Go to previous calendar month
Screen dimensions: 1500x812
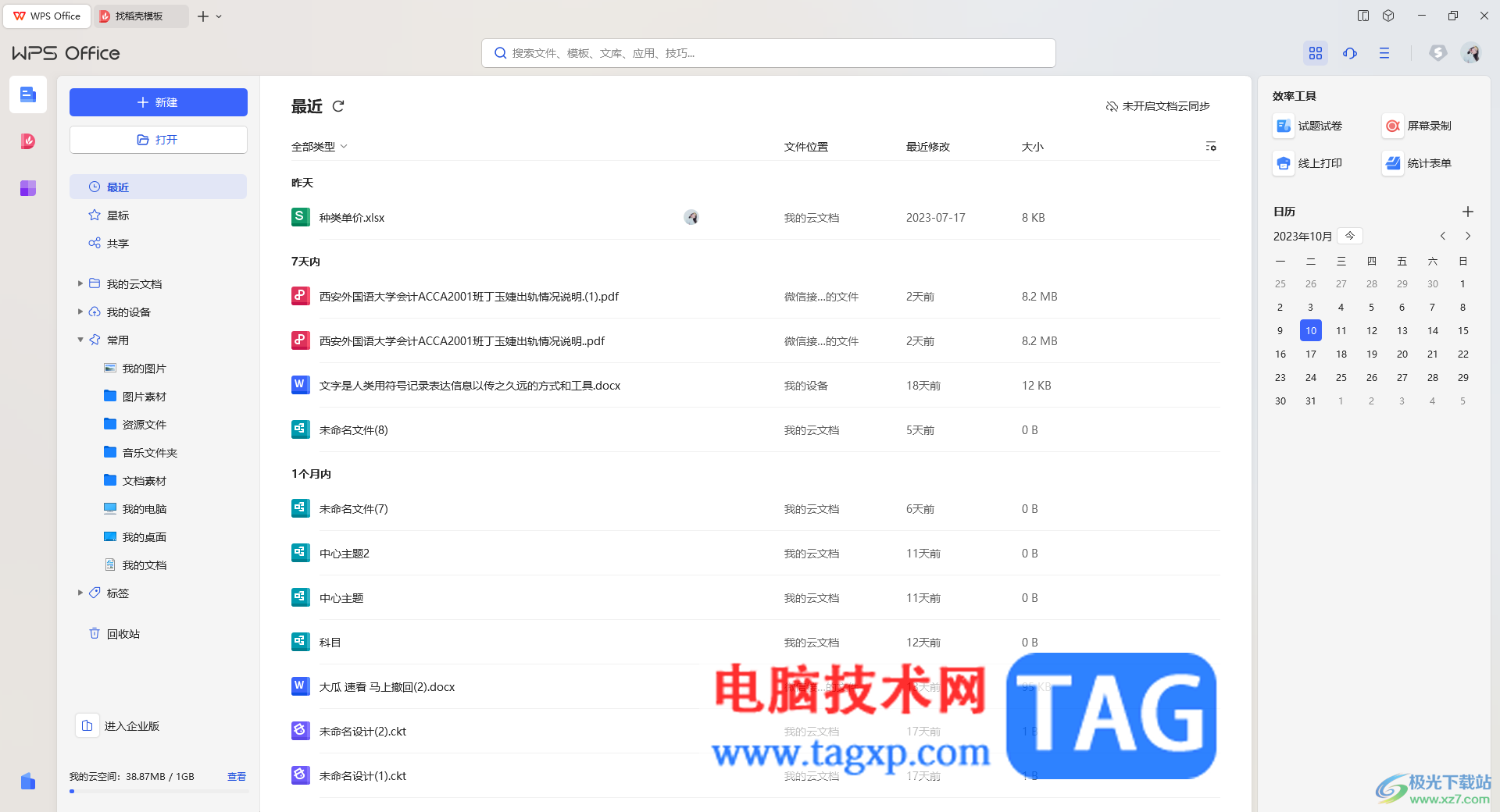(x=1443, y=236)
